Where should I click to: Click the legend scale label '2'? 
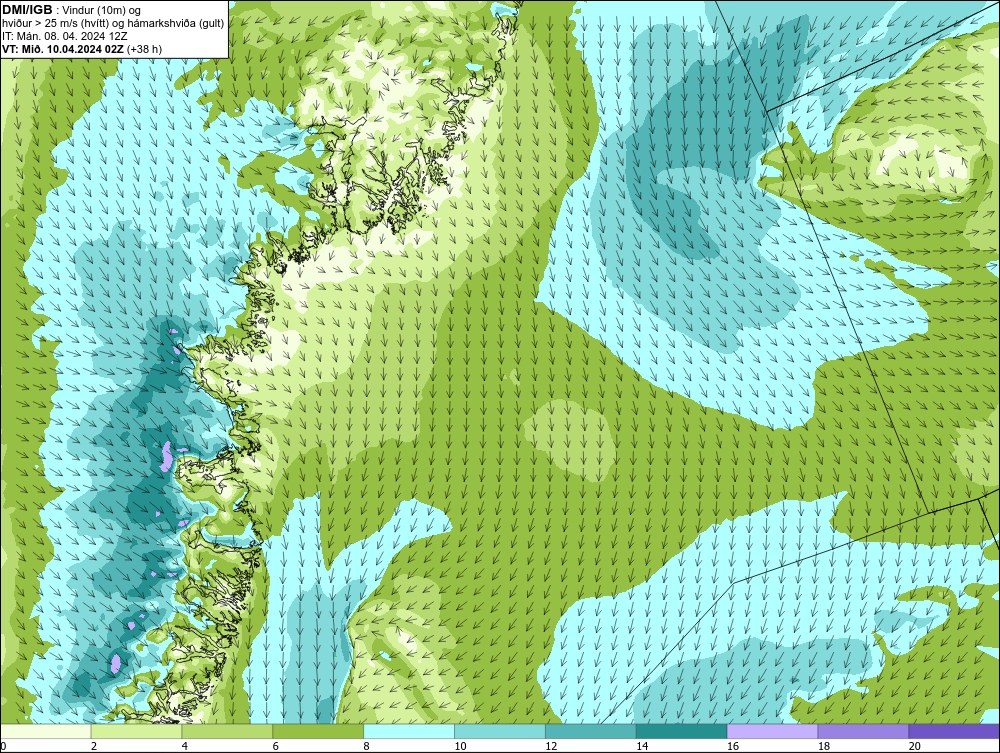point(94,746)
